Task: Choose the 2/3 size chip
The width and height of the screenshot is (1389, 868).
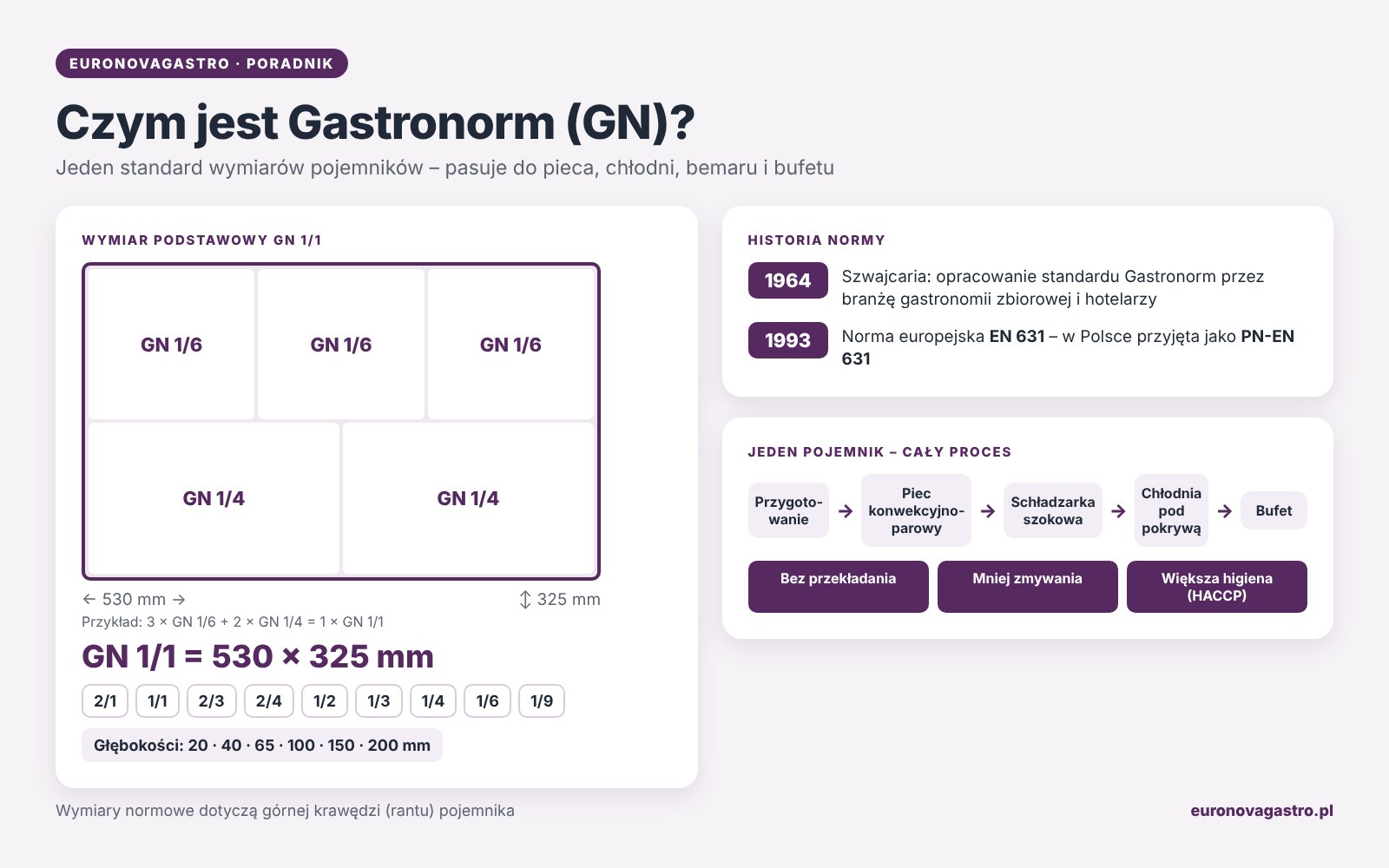Action: [211, 701]
